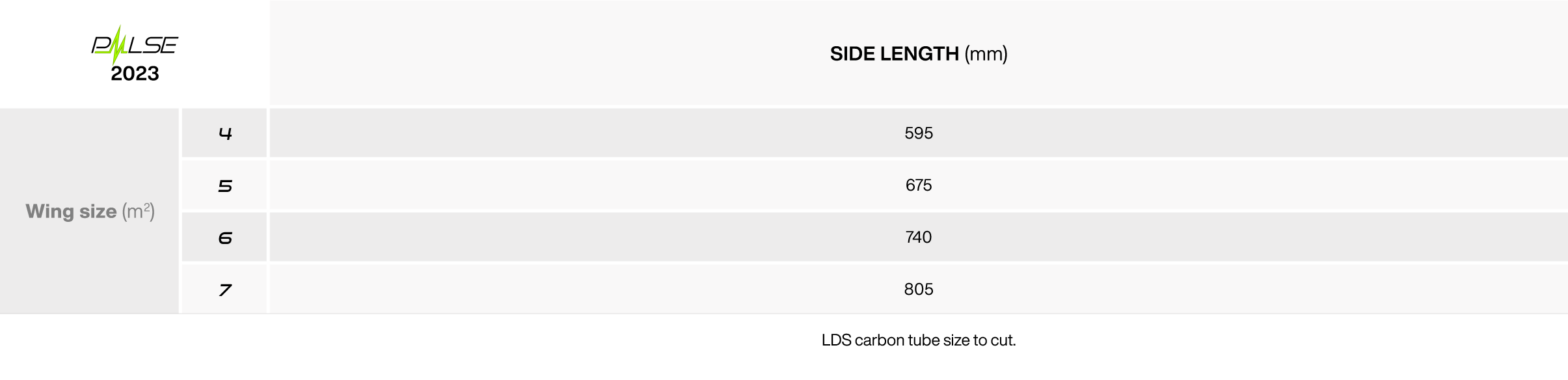Select the 740 side length value

pyautogui.click(x=919, y=237)
